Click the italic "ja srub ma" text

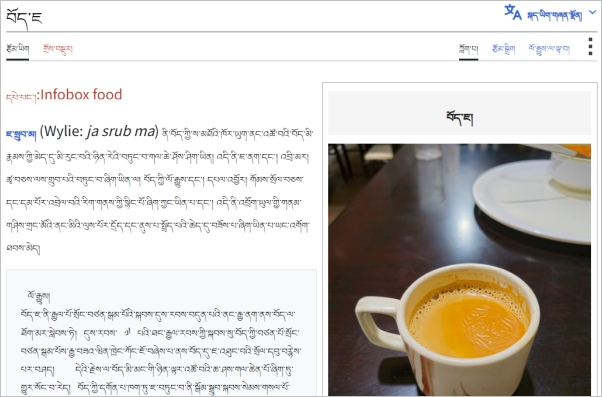coord(120,131)
